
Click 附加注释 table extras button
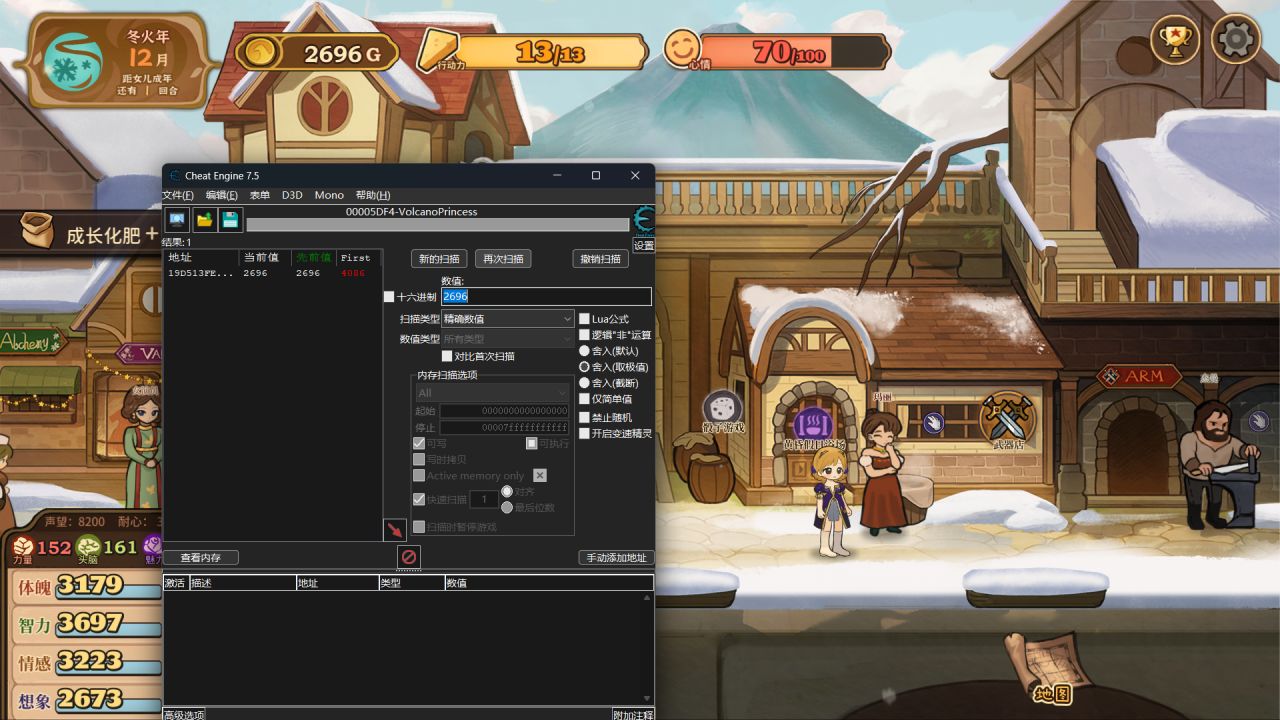click(x=633, y=714)
